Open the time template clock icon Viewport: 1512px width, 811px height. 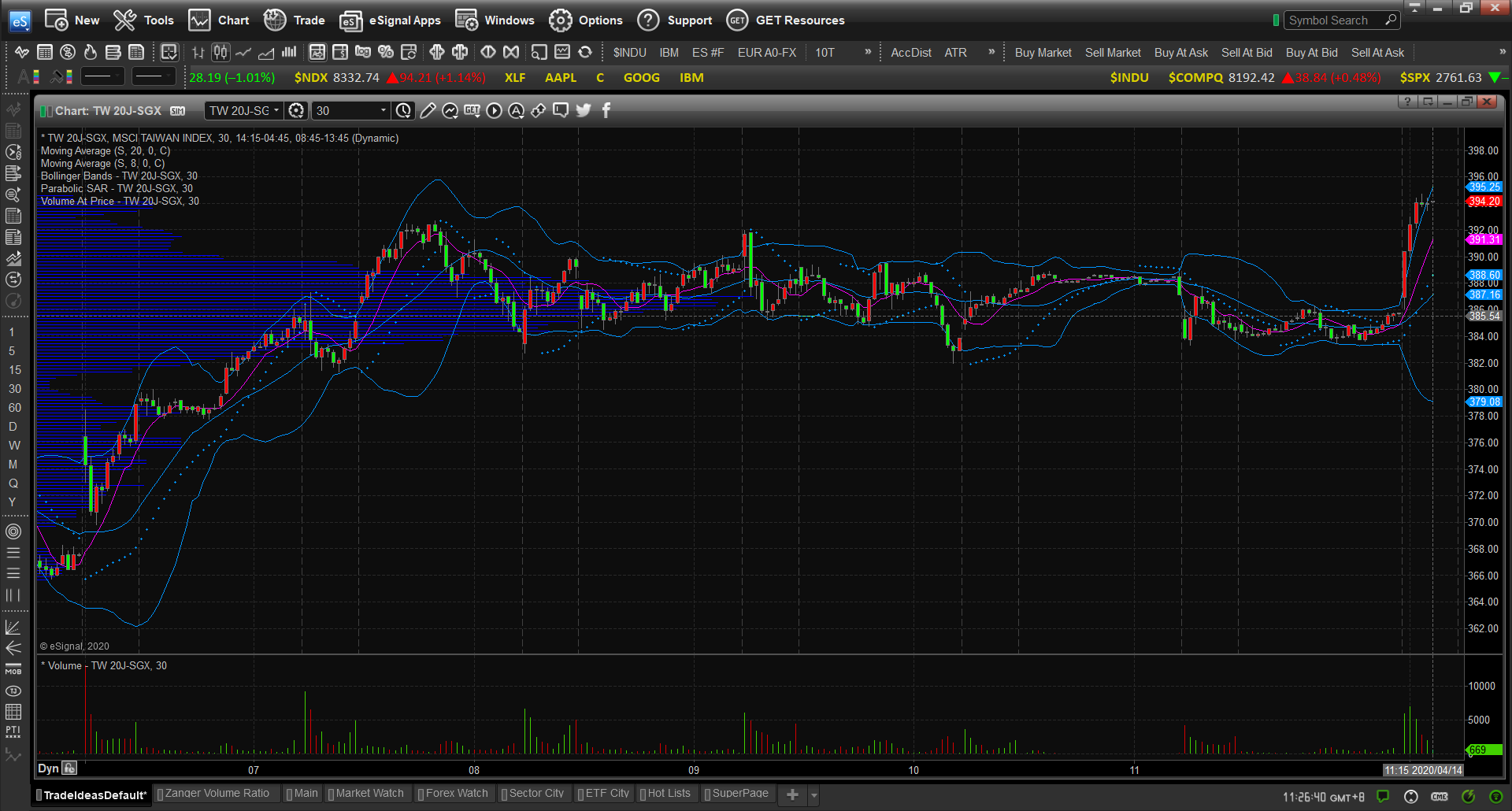coord(403,110)
